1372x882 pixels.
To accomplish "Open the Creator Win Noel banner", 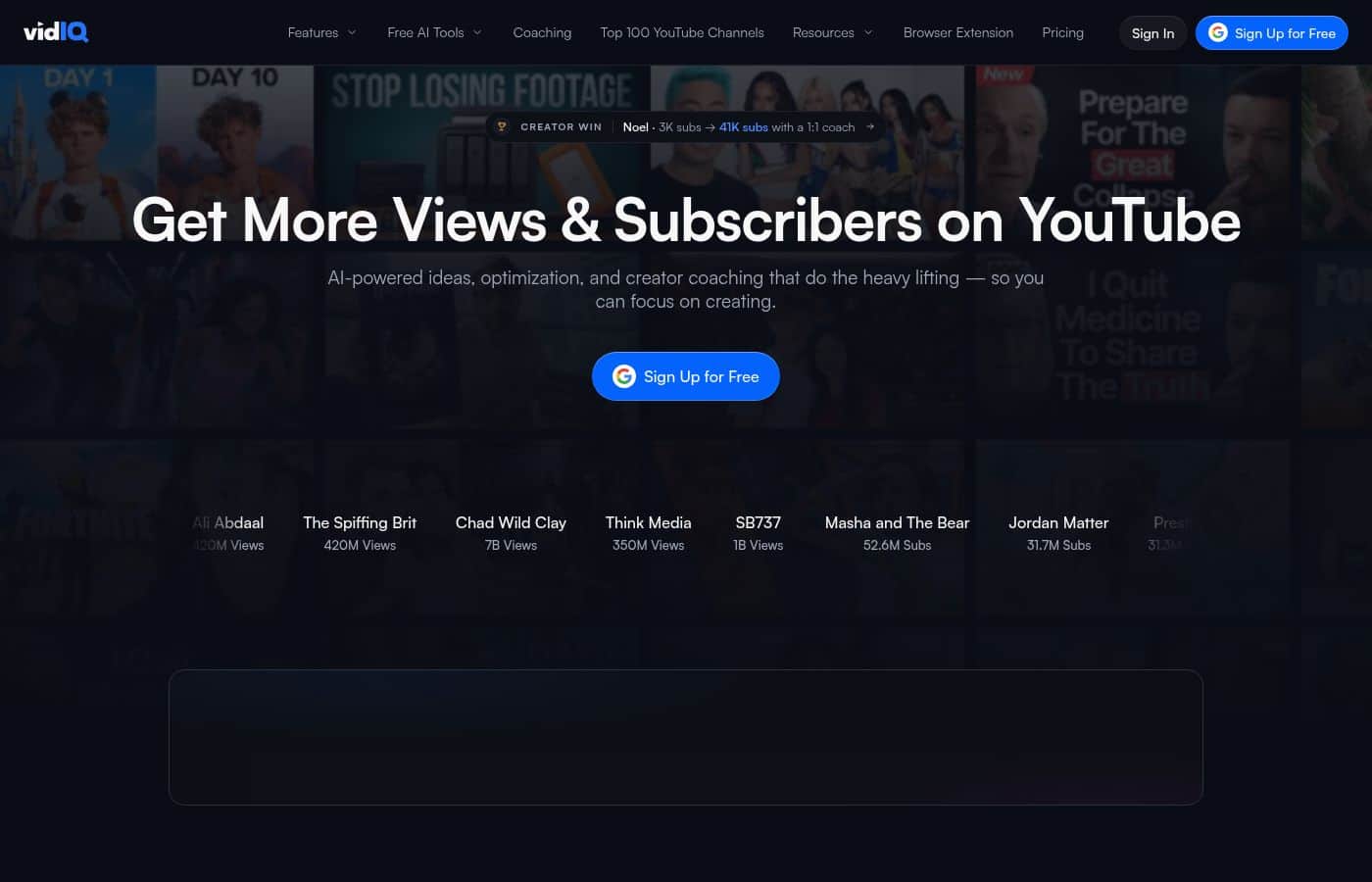I will pyautogui.click(x=686, y=126).
